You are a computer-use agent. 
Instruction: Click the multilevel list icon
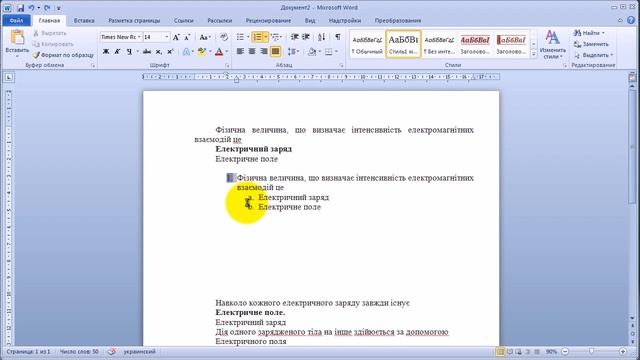pos(276,37)
